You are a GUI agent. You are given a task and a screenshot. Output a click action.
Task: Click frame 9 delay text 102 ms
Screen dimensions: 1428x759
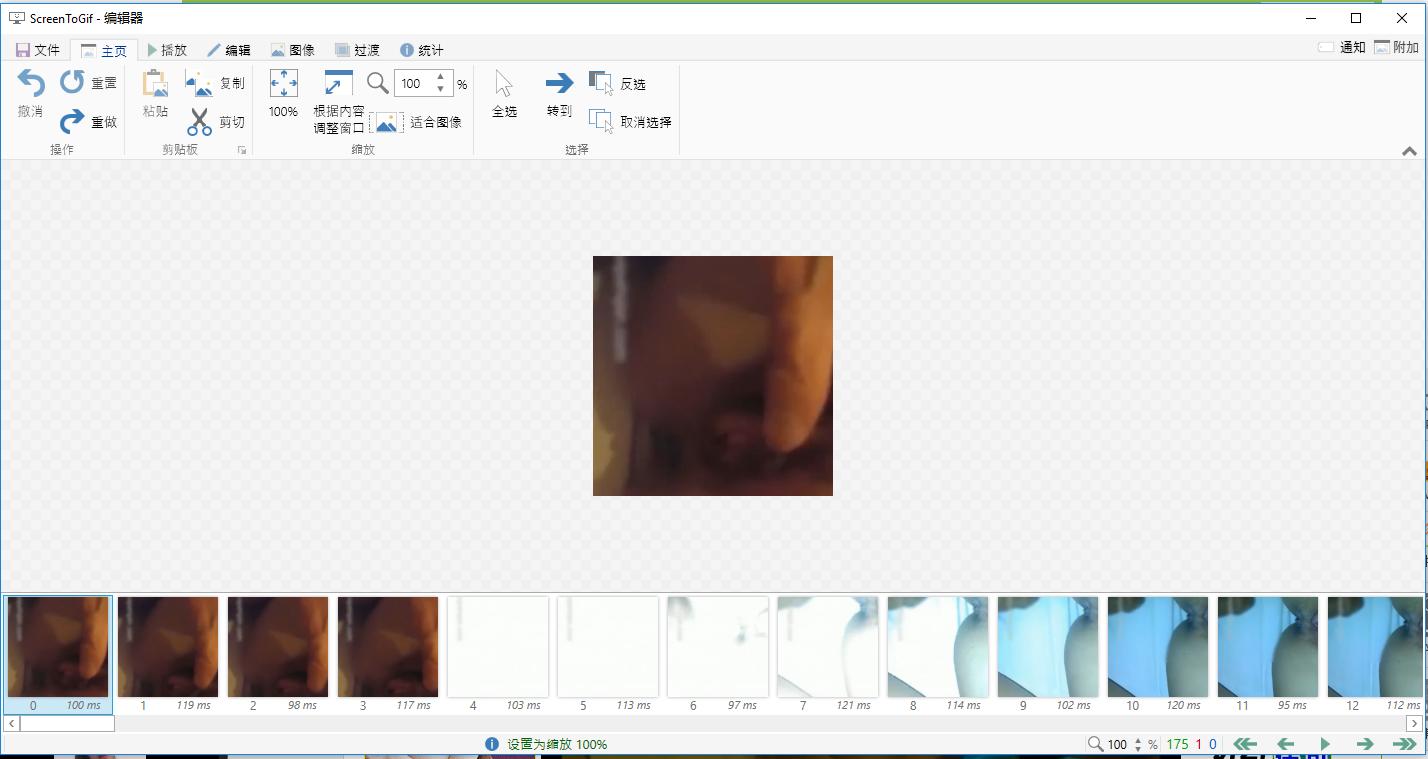[1074, 705]
